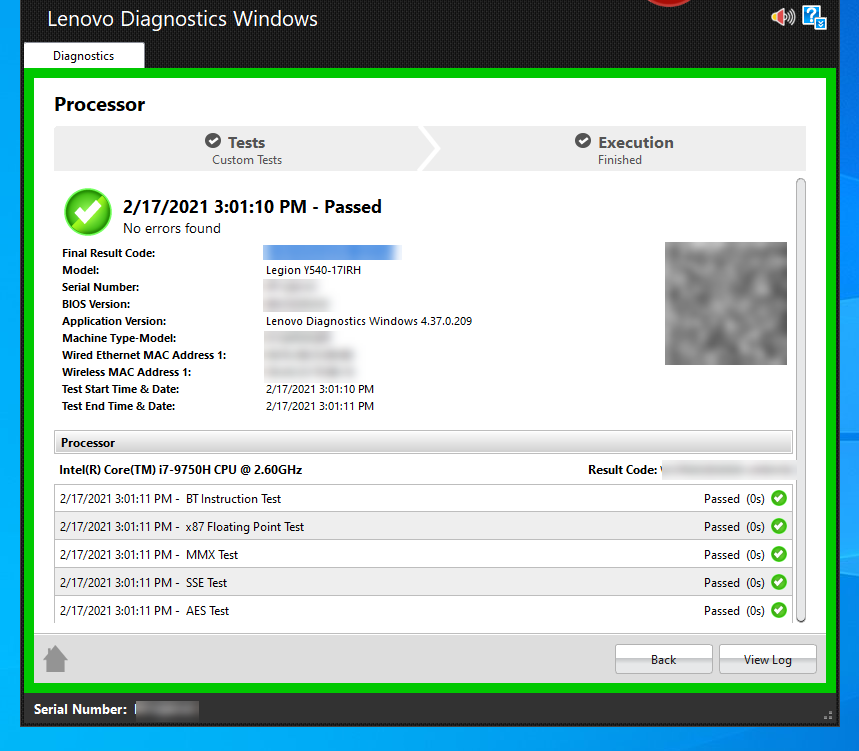Image resolution: width=859 pixels, height=751 pixels.
Task: Click the Execution step checkmark icon
Action: coord(583,141)
